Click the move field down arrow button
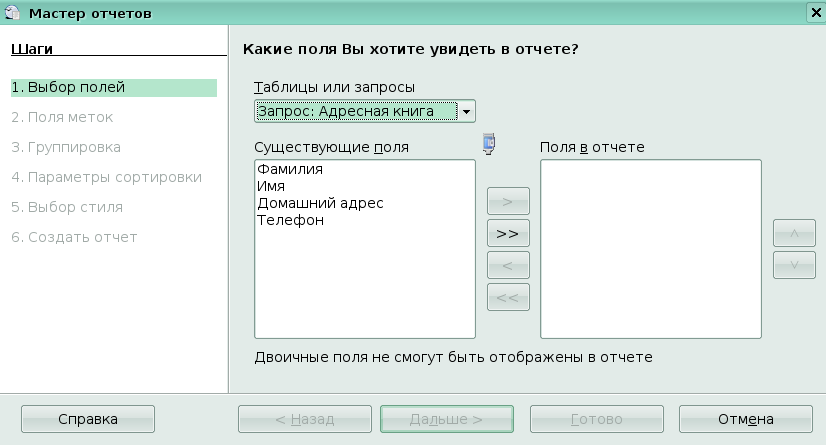Viewport: 826px width, 445px height. point(793,265)
